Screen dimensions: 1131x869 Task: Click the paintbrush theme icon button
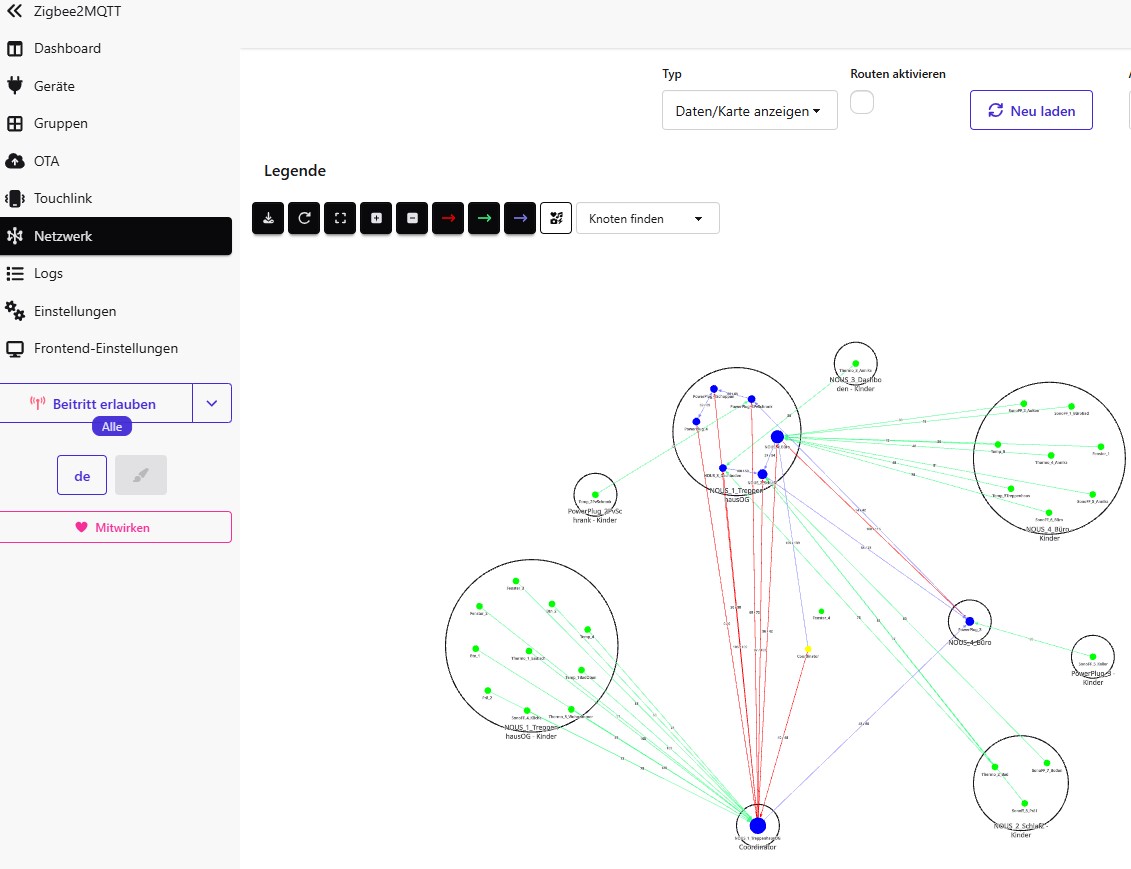pos(141,475)
